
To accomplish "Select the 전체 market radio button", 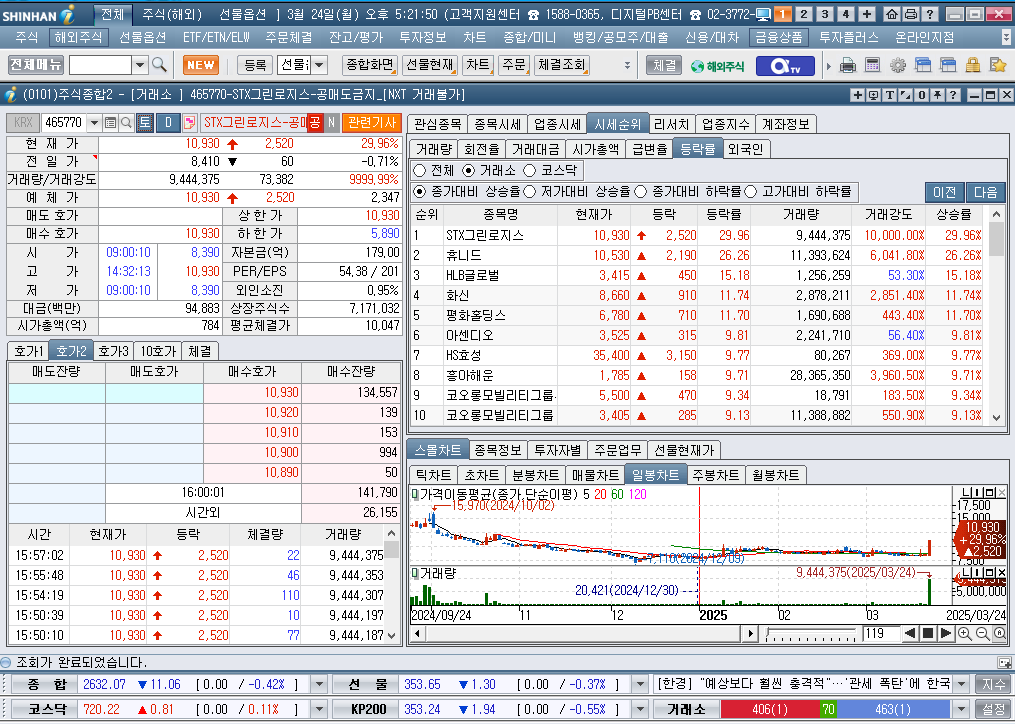I will point(419,170).
